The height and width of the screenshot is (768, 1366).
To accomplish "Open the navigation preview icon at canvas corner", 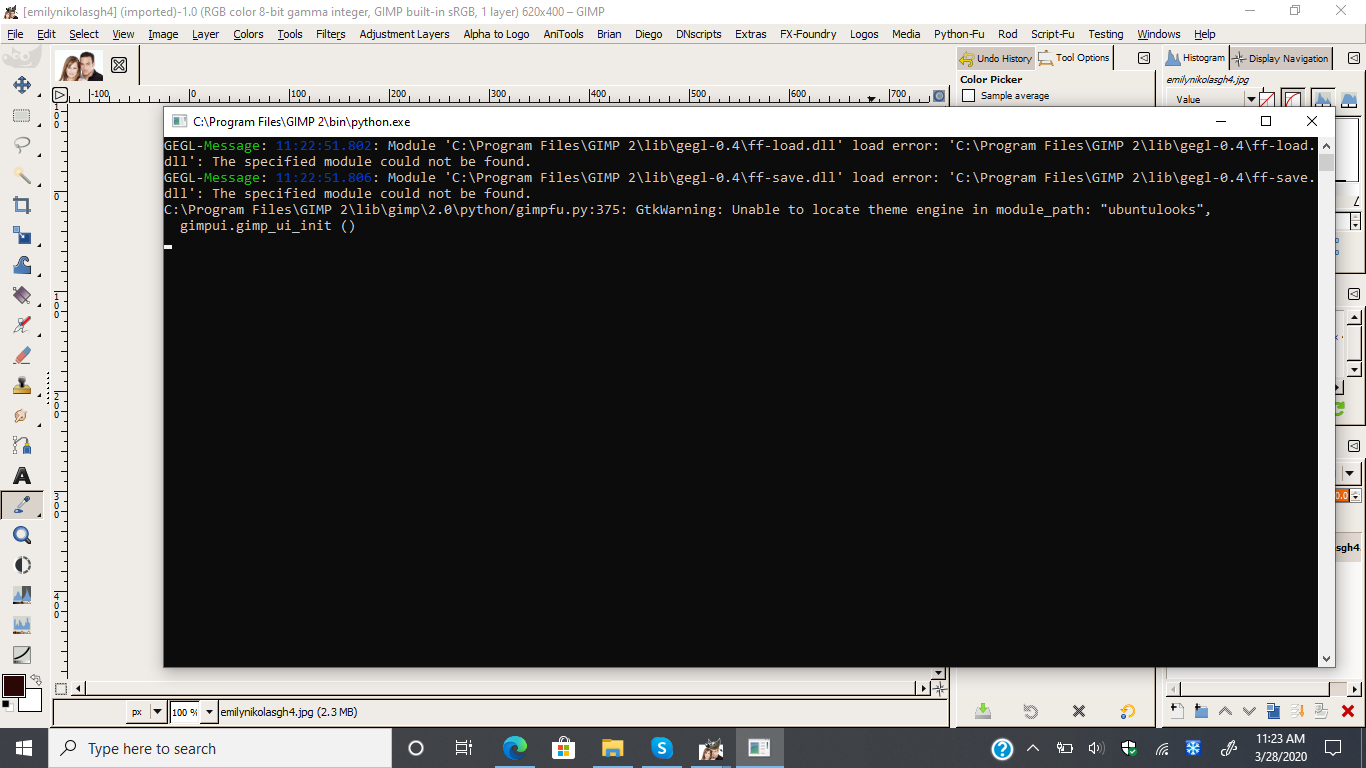I will (x=938, y=688).
